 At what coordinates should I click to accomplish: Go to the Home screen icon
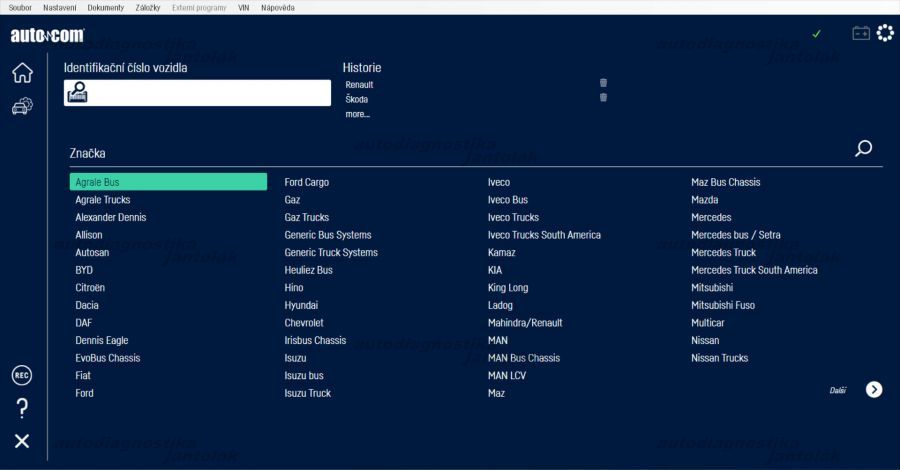[x=22, y=73]
